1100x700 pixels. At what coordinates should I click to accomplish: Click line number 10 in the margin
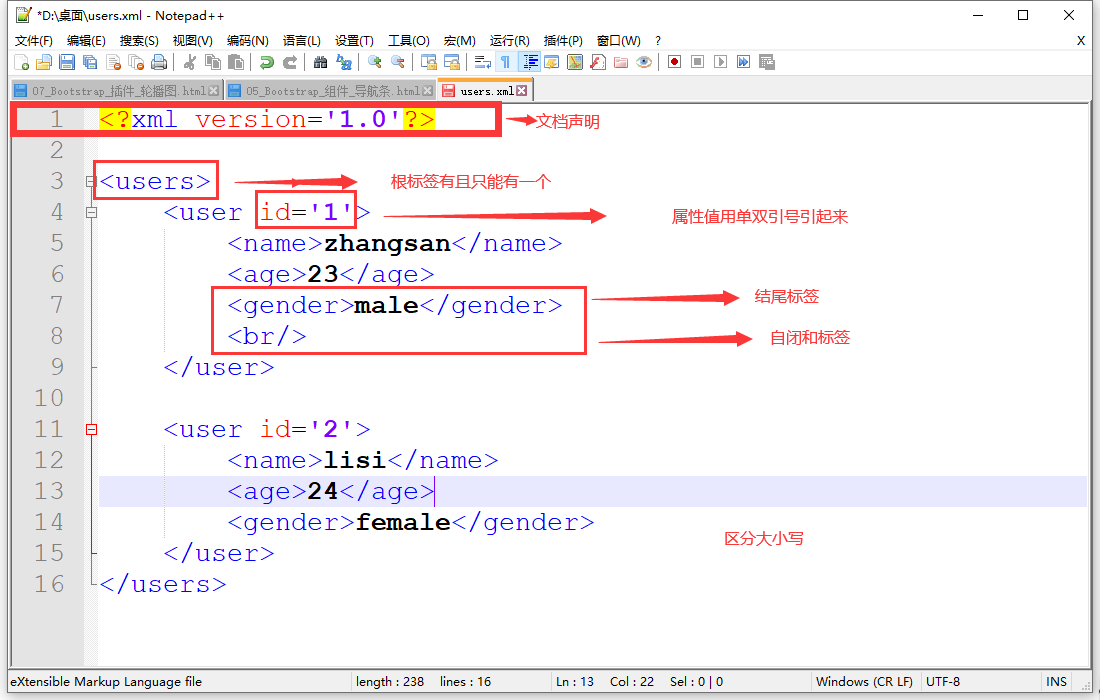49,398
